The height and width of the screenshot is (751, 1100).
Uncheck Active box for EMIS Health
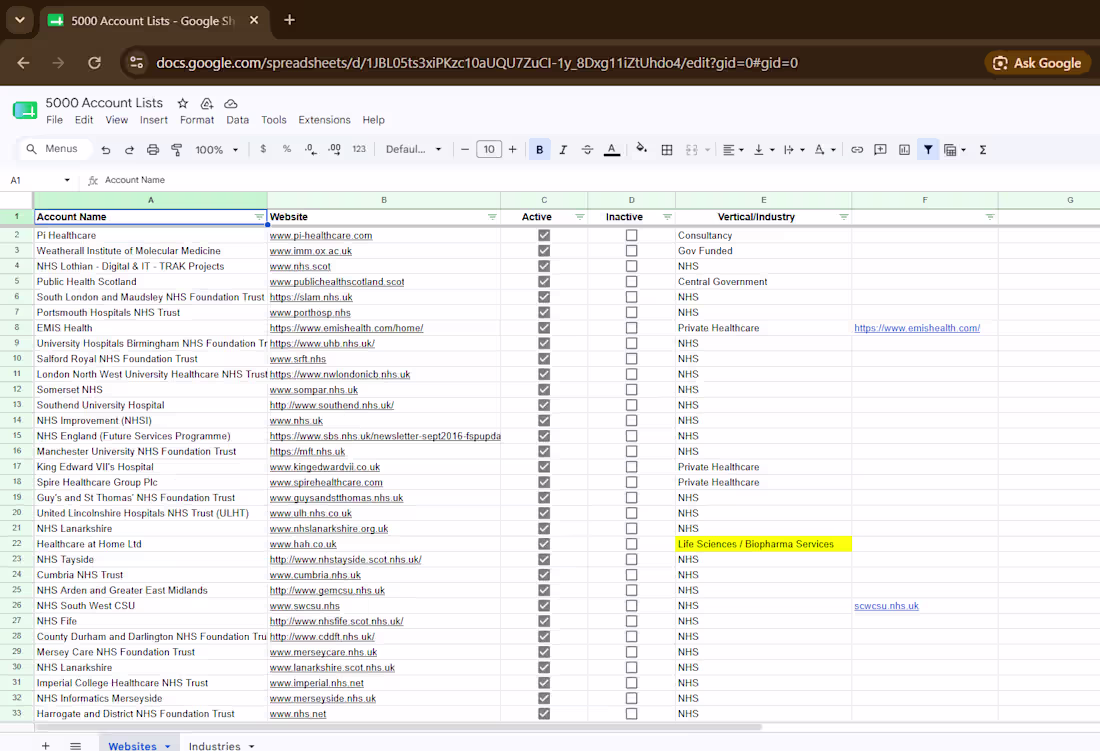pyautogui.click(x=544, y=328)
